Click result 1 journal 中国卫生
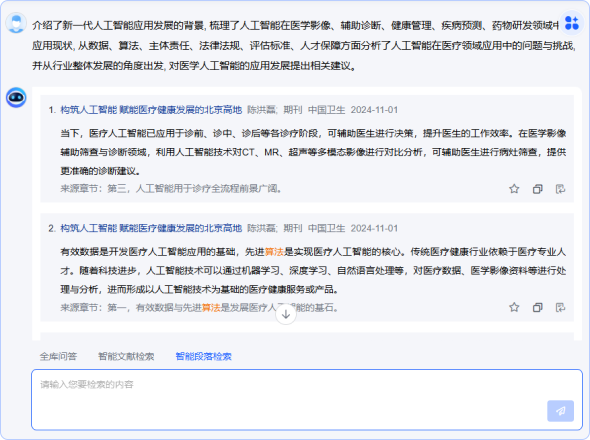 click(x=327, y=110)
